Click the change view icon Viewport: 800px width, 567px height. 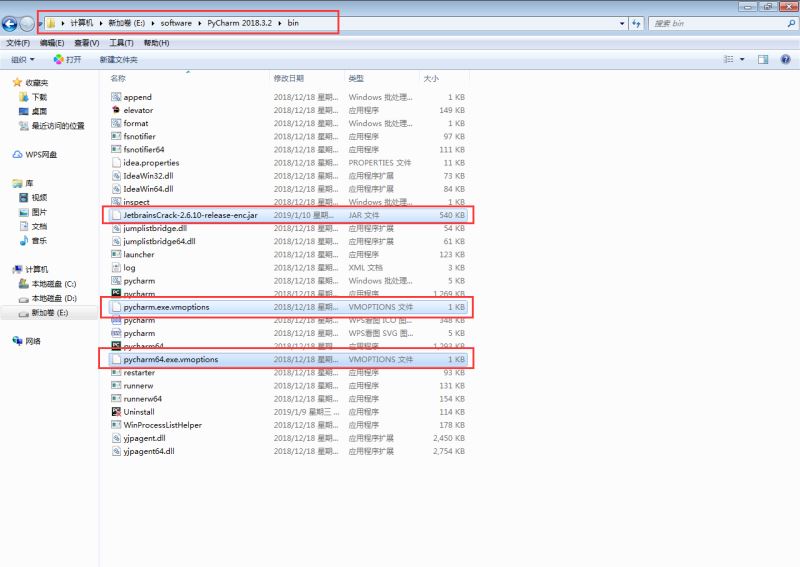pyautogui.click(x=728, y=60)
